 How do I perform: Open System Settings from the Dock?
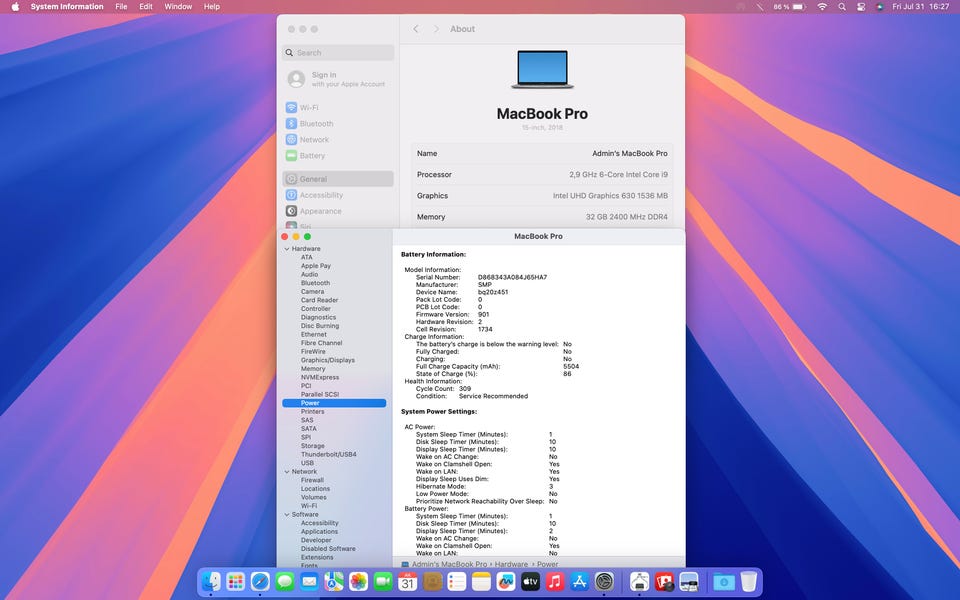tap(604, 581)
